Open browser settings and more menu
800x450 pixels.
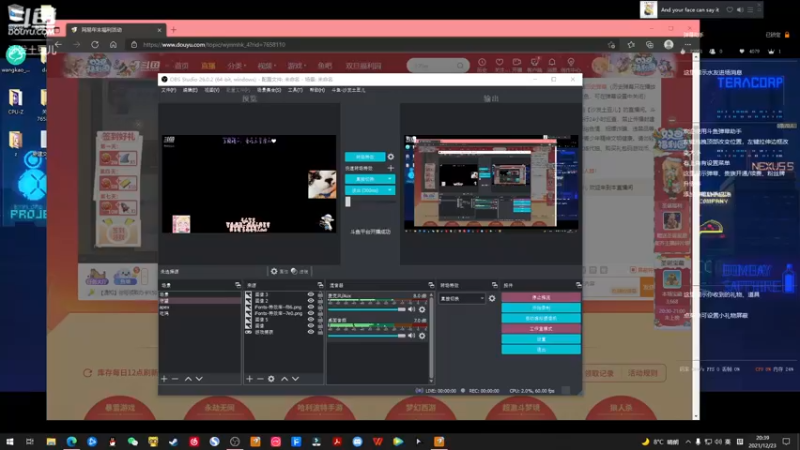pyautogui.click(x=688, y=44)
